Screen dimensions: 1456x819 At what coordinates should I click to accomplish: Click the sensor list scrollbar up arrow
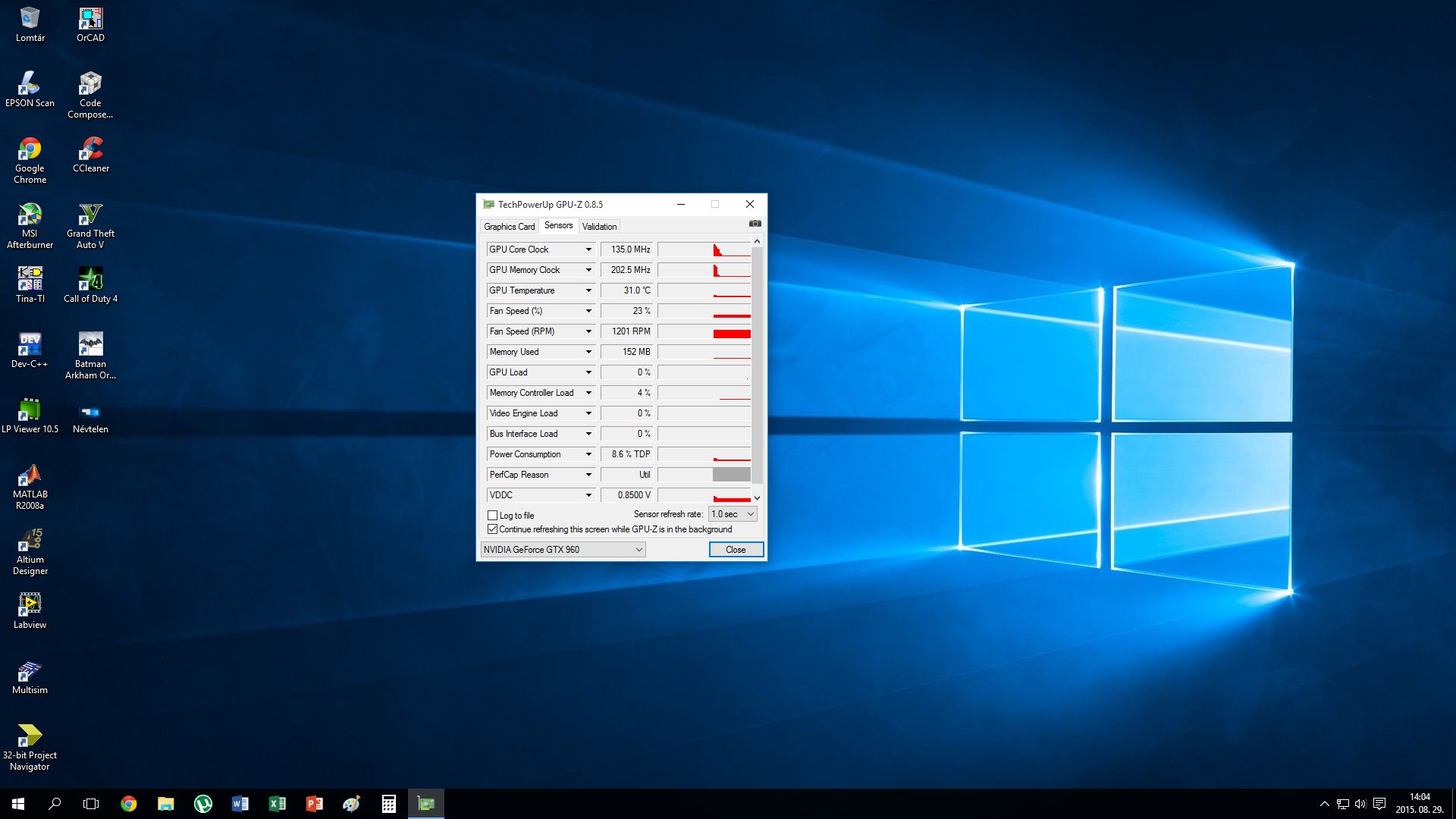point(757,241)
